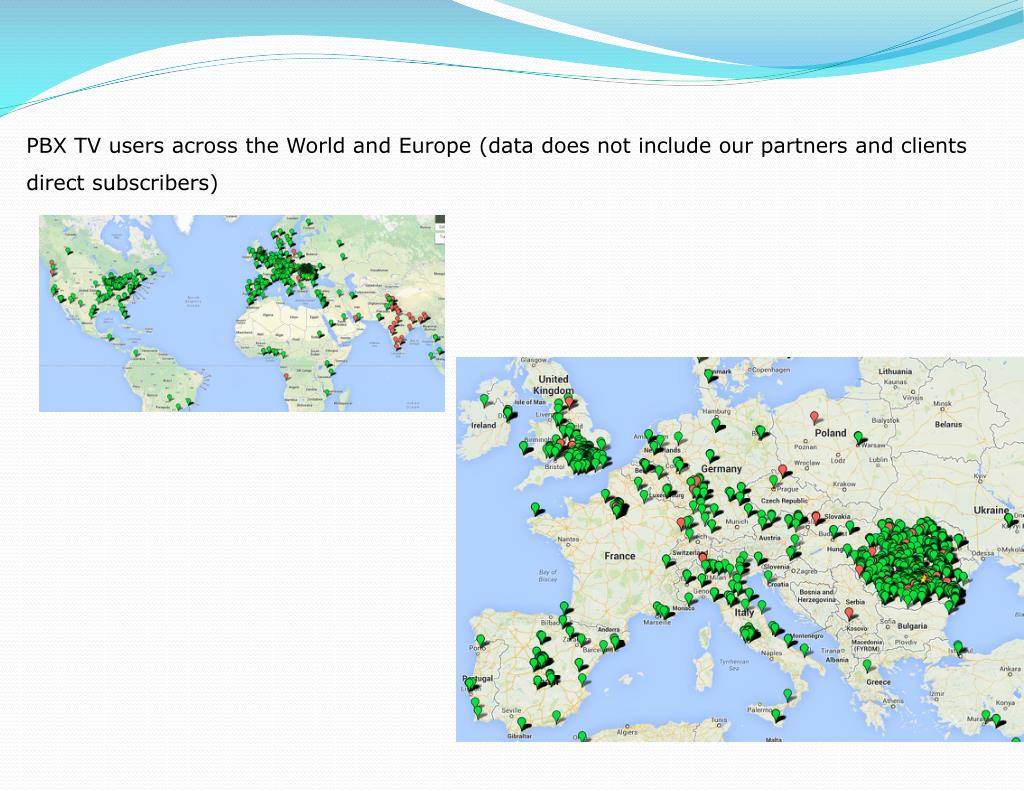Select the green marker off Brittany coast
The width and height of the screenshot is (1024, 791).
536,508
